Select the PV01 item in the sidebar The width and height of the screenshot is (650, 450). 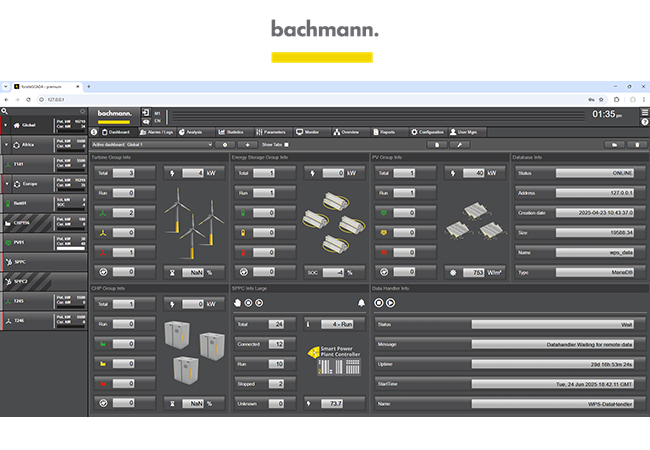[x=44, y=242]
